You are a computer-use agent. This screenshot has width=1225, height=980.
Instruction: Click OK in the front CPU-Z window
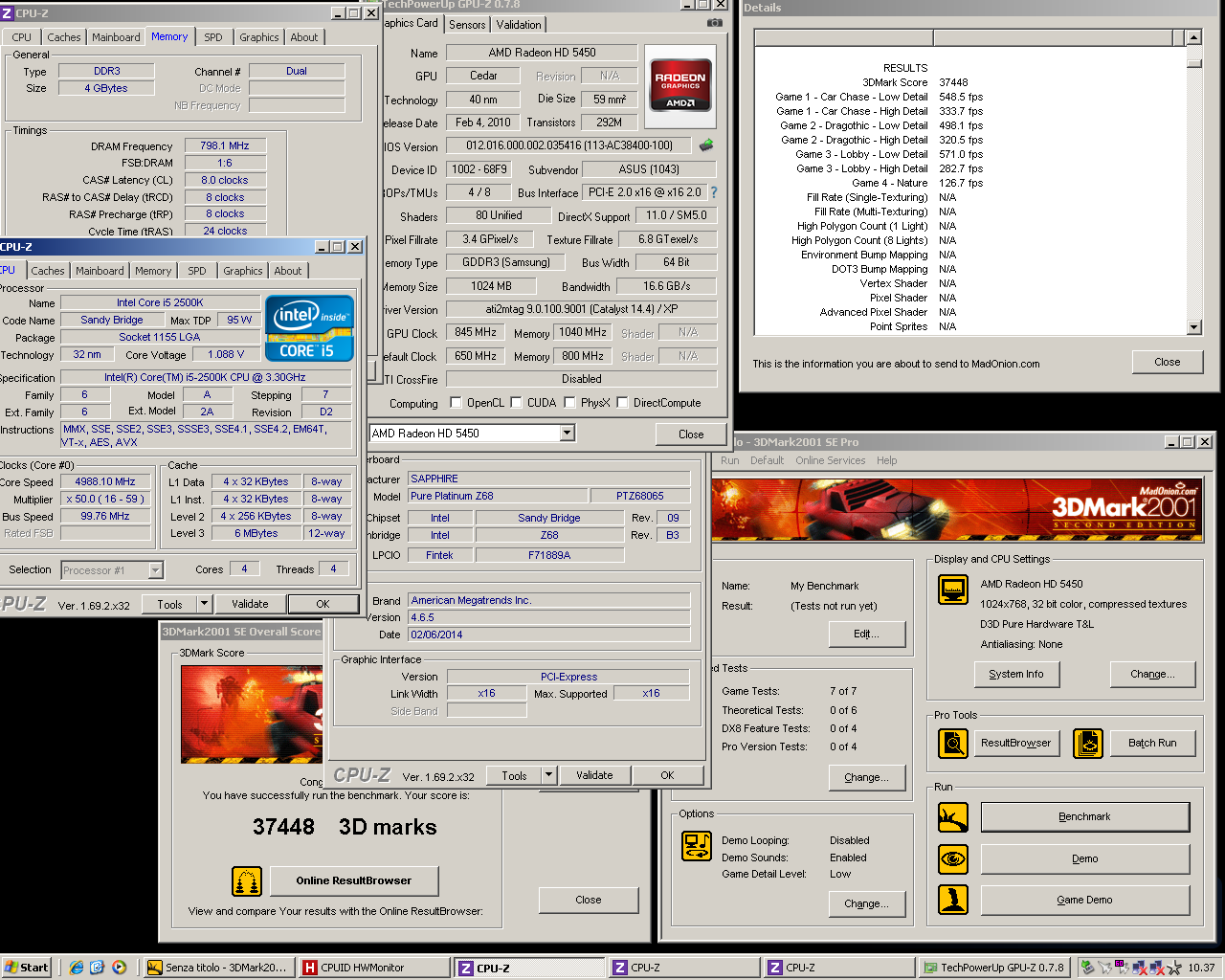323,604
